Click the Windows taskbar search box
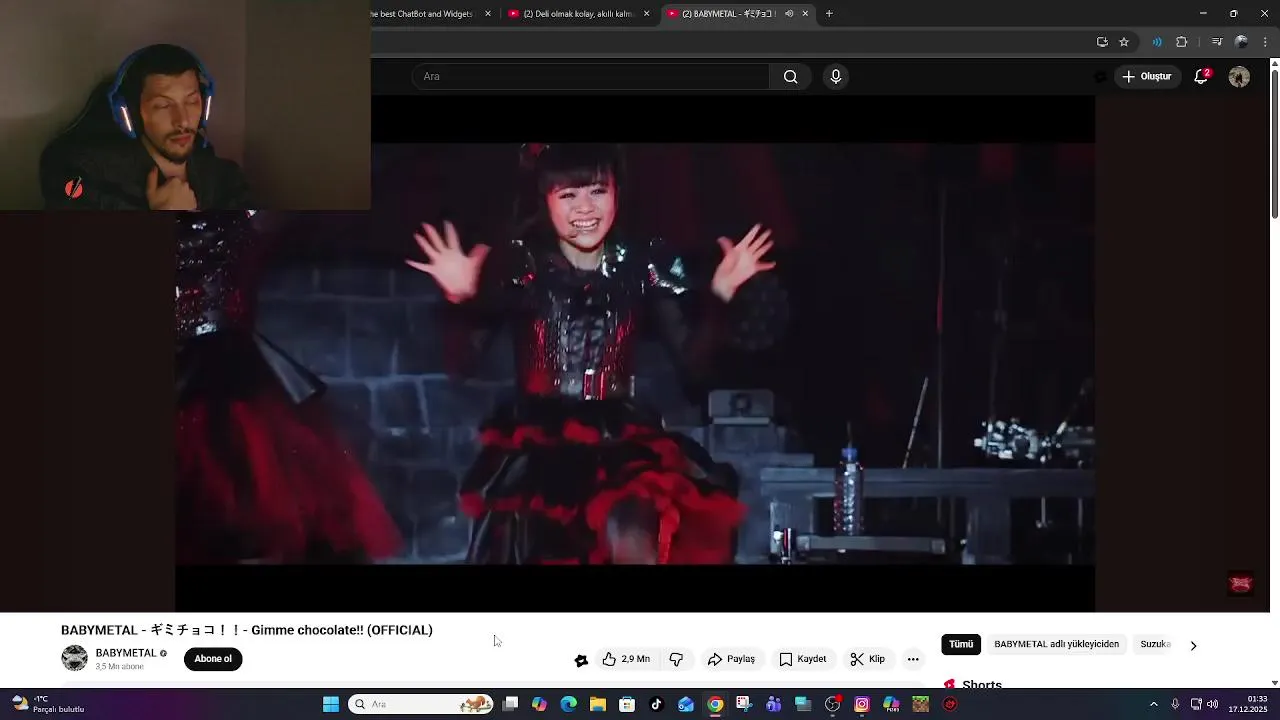 [421, 704]
